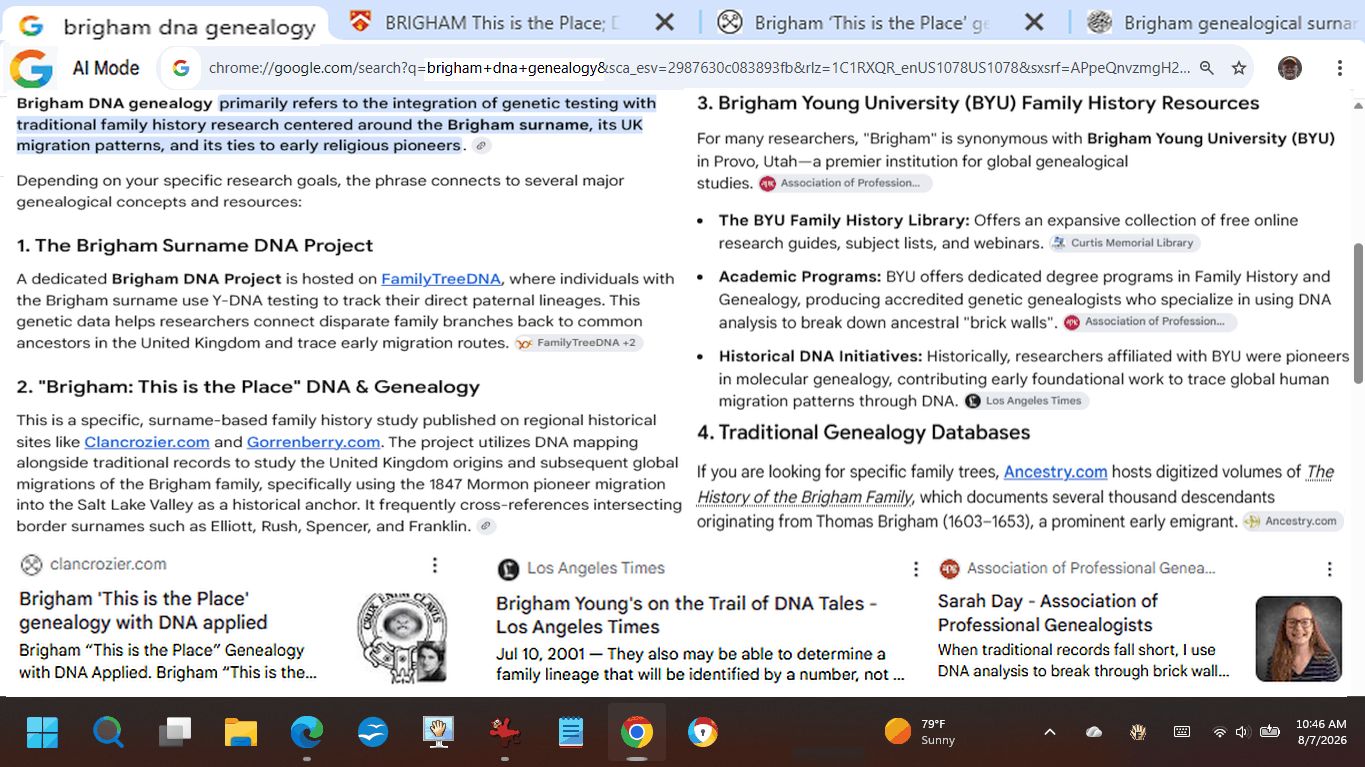Open the 'Sarah Day' result title

point(1047,613)
